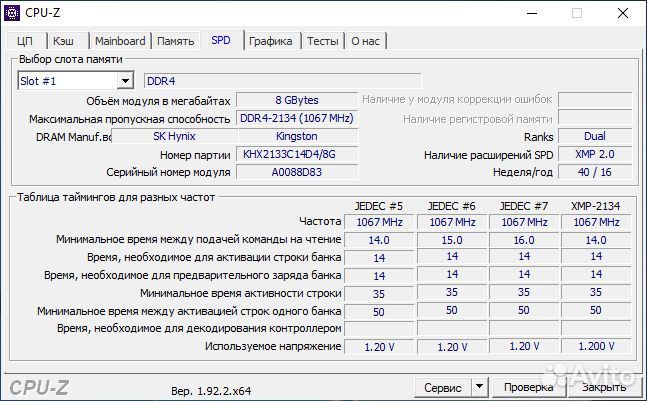The width and height of the screenshot is (647, 401).
Task: Click the Закрыть button
Action: [604, 387]
